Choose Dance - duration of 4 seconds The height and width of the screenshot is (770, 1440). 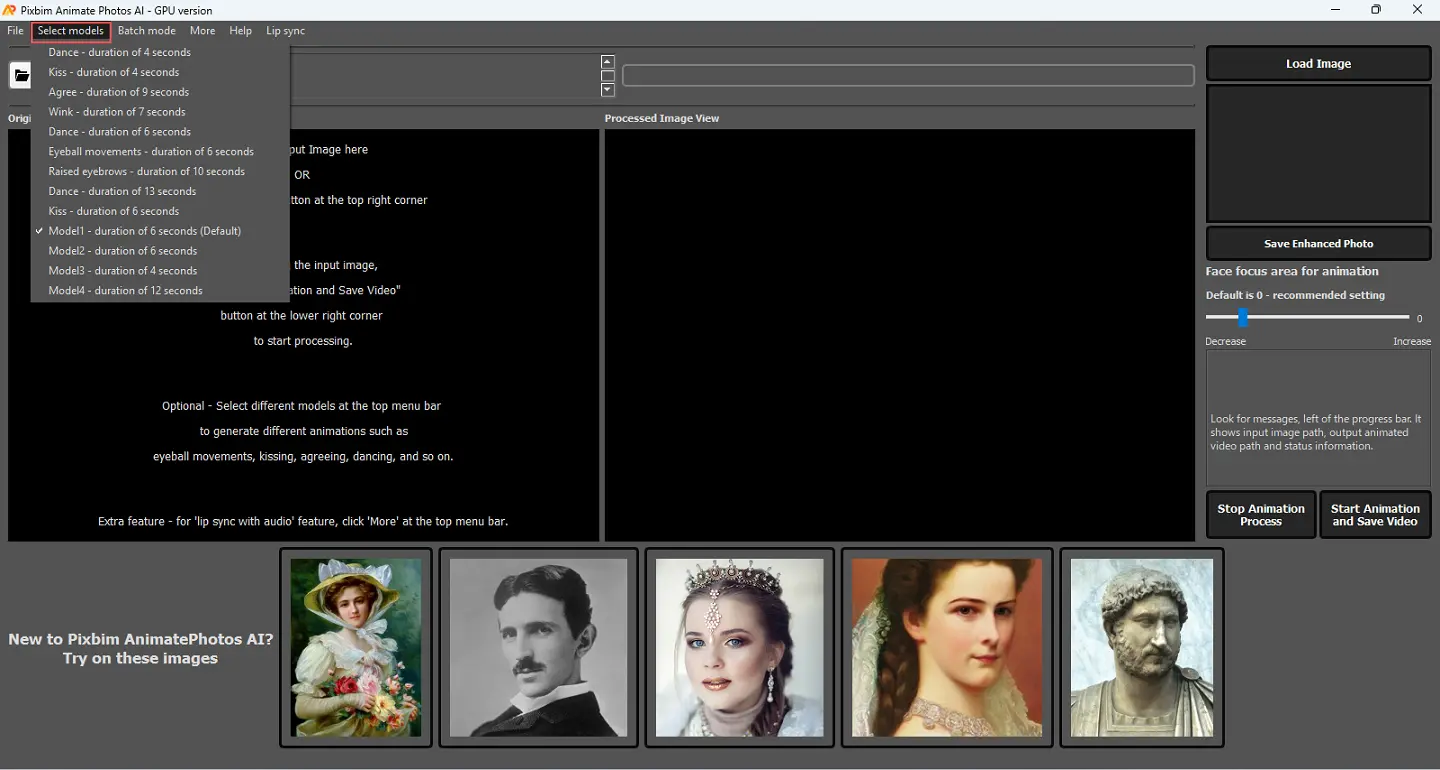tap(160, 52)
